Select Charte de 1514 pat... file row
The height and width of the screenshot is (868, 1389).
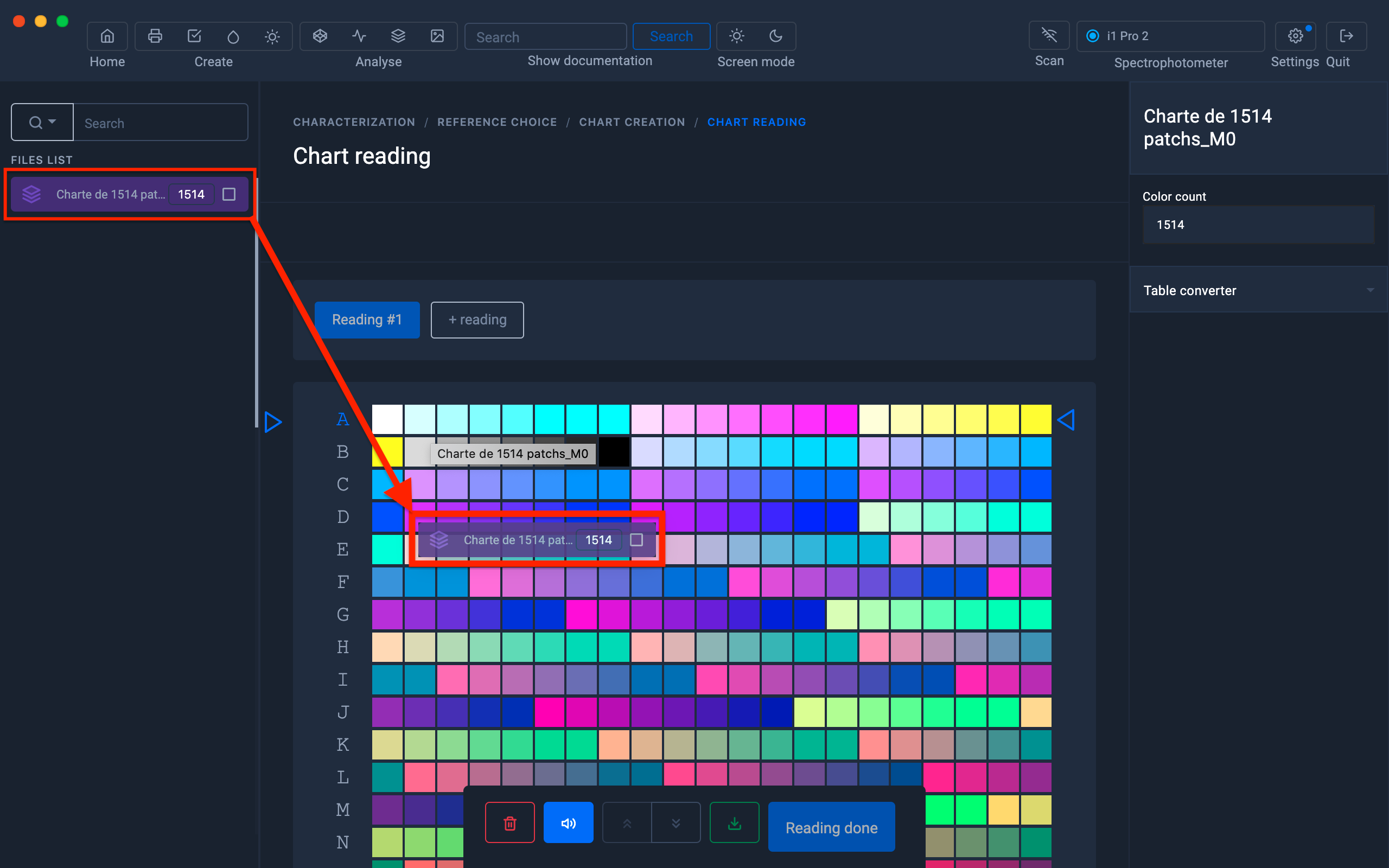(130, 194)
